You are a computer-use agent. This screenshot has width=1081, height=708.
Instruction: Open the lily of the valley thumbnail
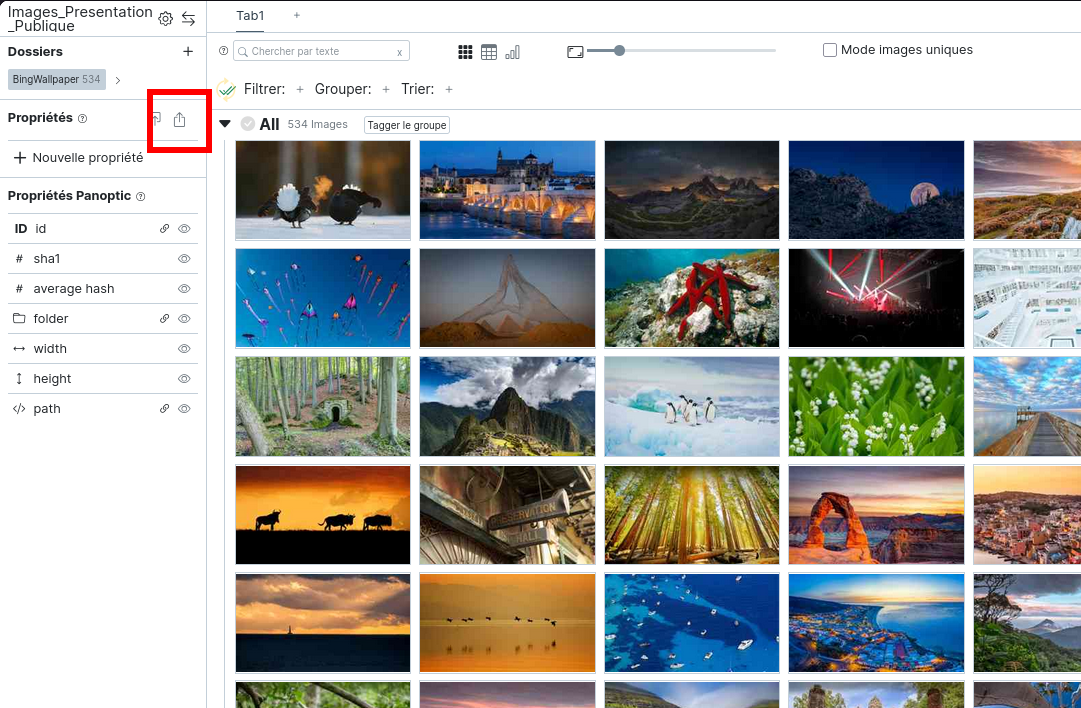coord(876,407)
